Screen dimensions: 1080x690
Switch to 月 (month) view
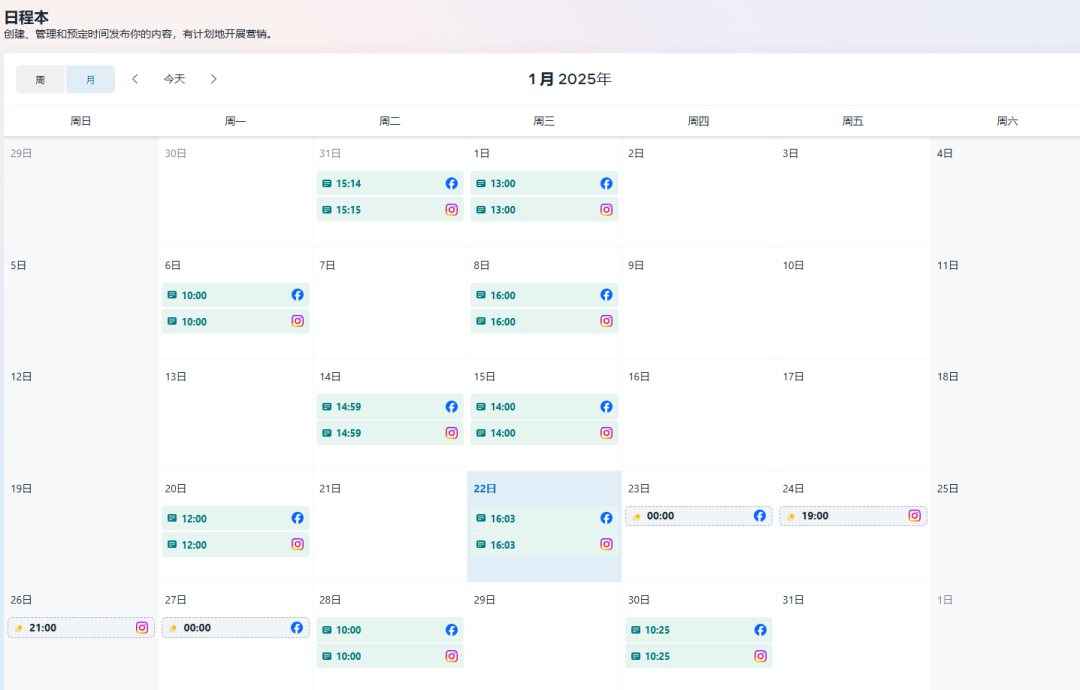click(x=91, y=78)
